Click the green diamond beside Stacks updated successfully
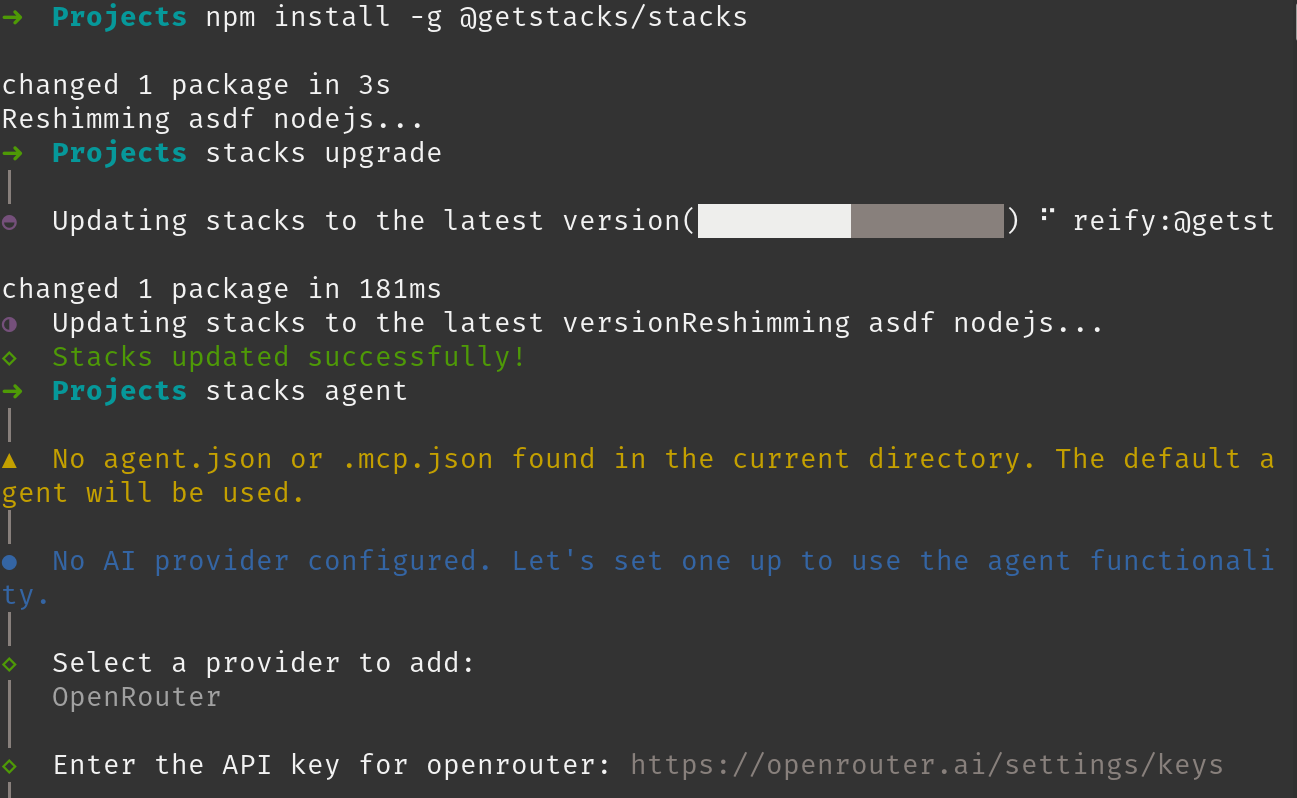This screenshot has height=798, width=1297. (x=9, y=357)
